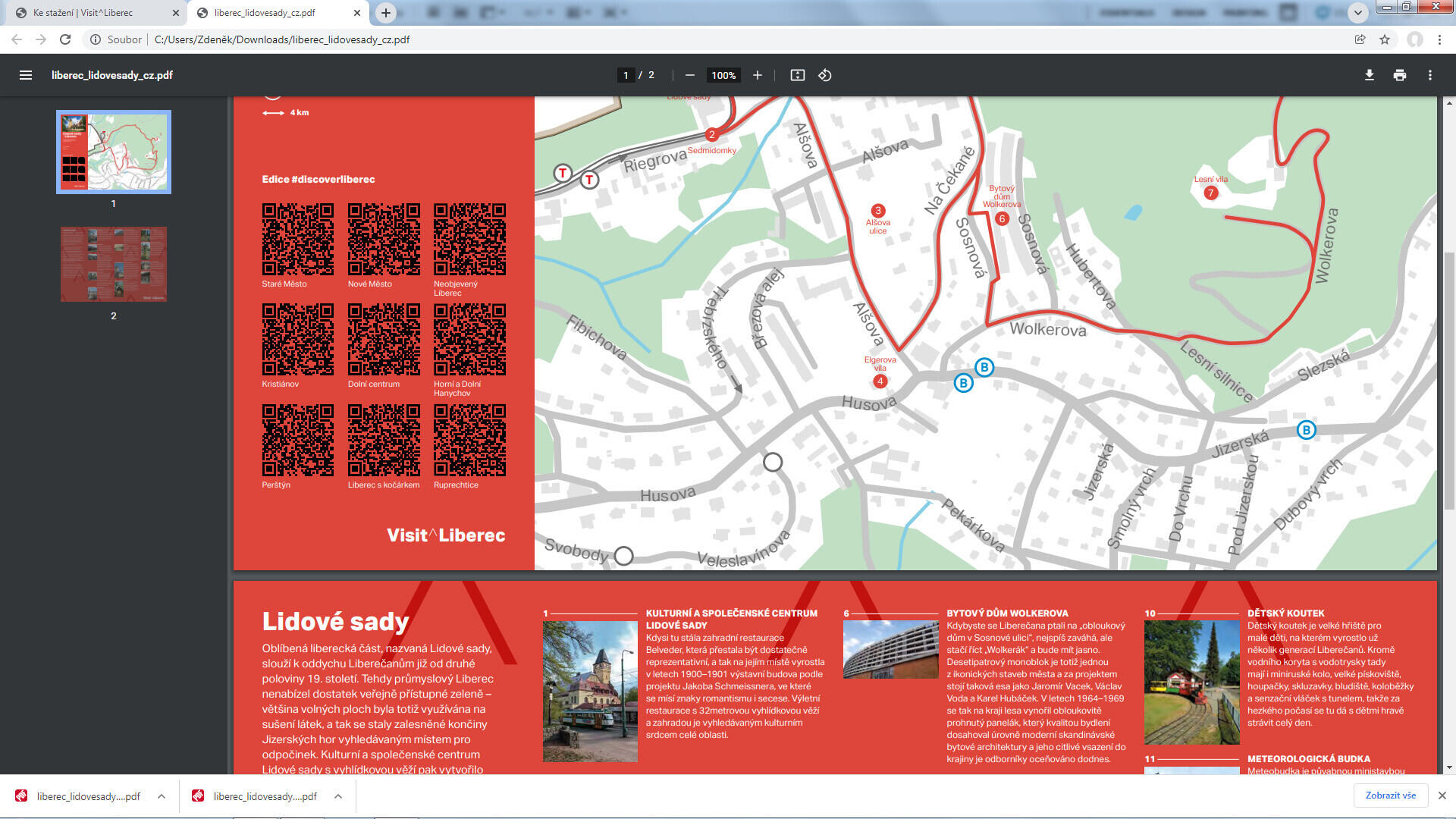Click the fit to page icon
The height and width of the screenshot is (819, 1456).
coord(797,75)
